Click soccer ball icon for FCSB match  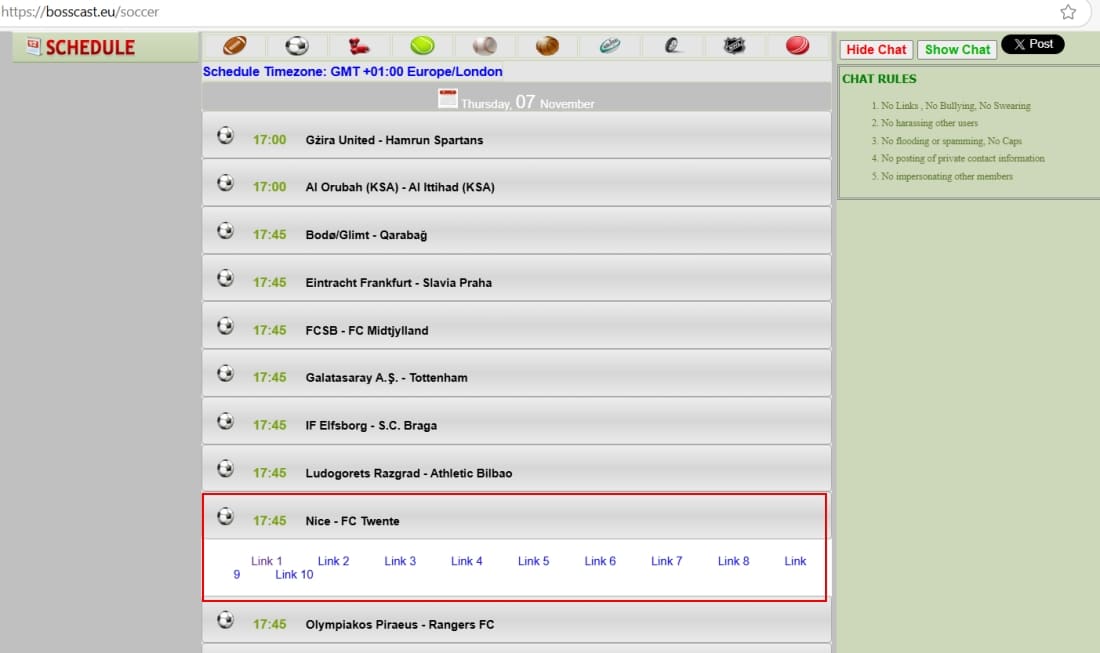click(225, 326)
